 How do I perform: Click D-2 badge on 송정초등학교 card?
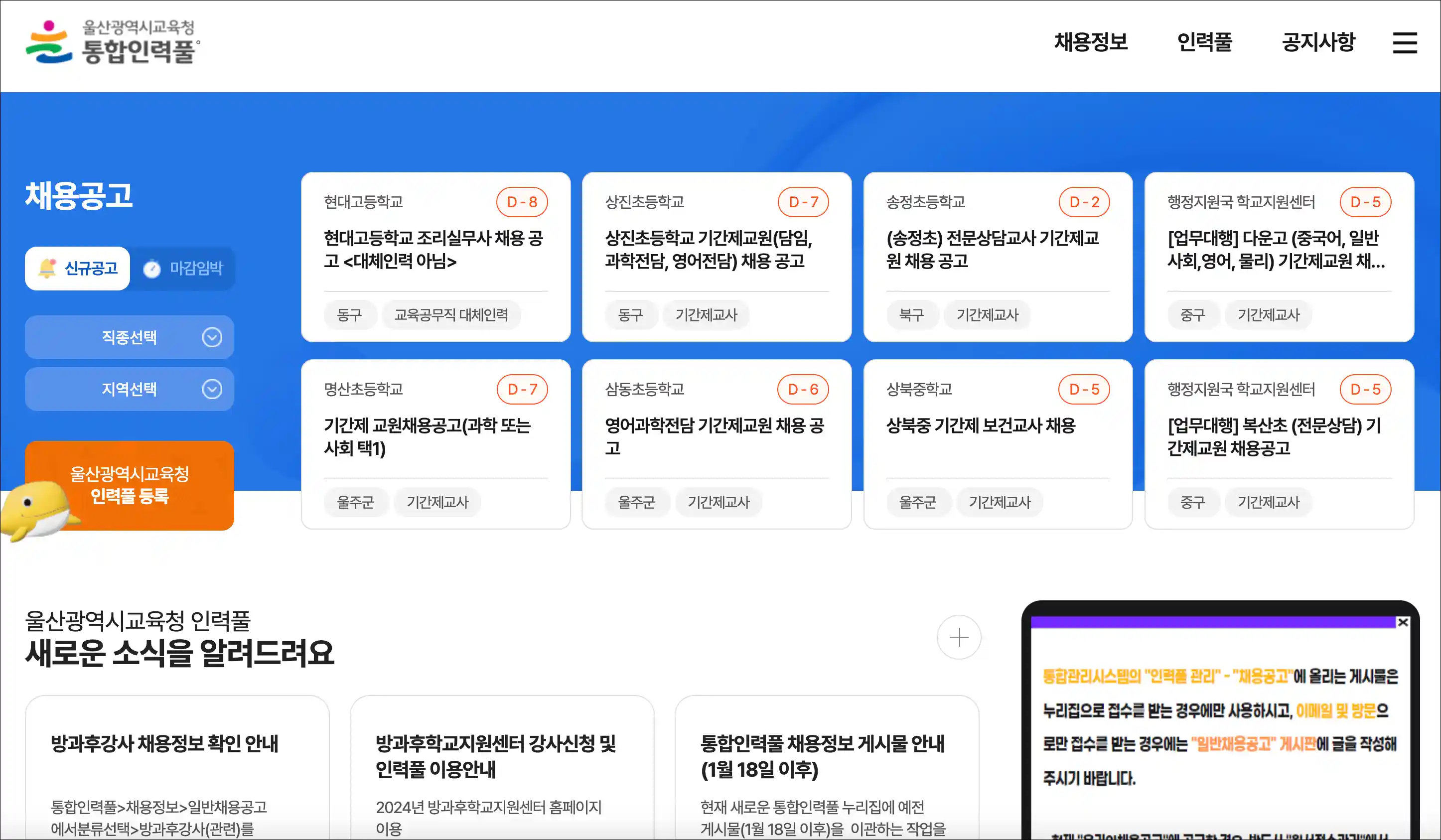1084,202
